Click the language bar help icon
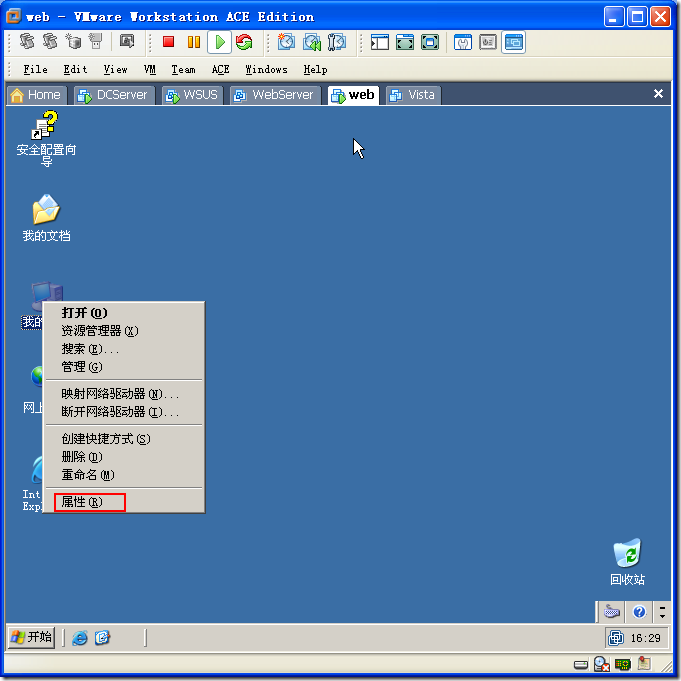This screenshot has width=681, height=681. [x=639, y=612]
